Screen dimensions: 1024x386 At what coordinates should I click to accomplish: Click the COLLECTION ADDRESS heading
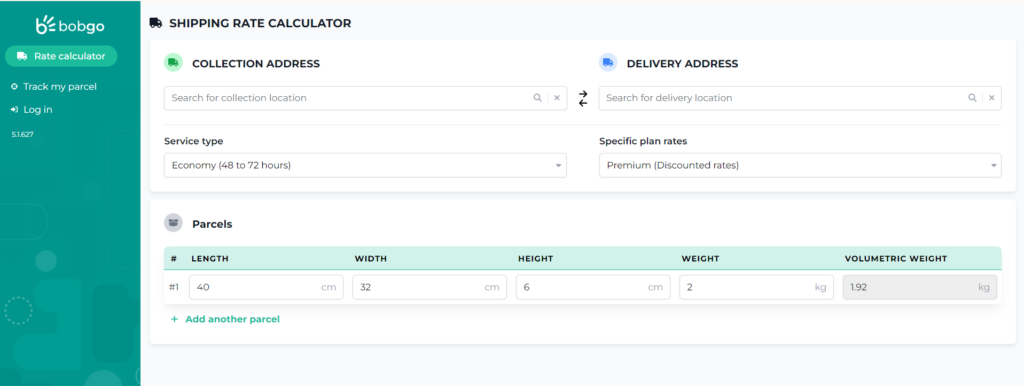(256, 63)
